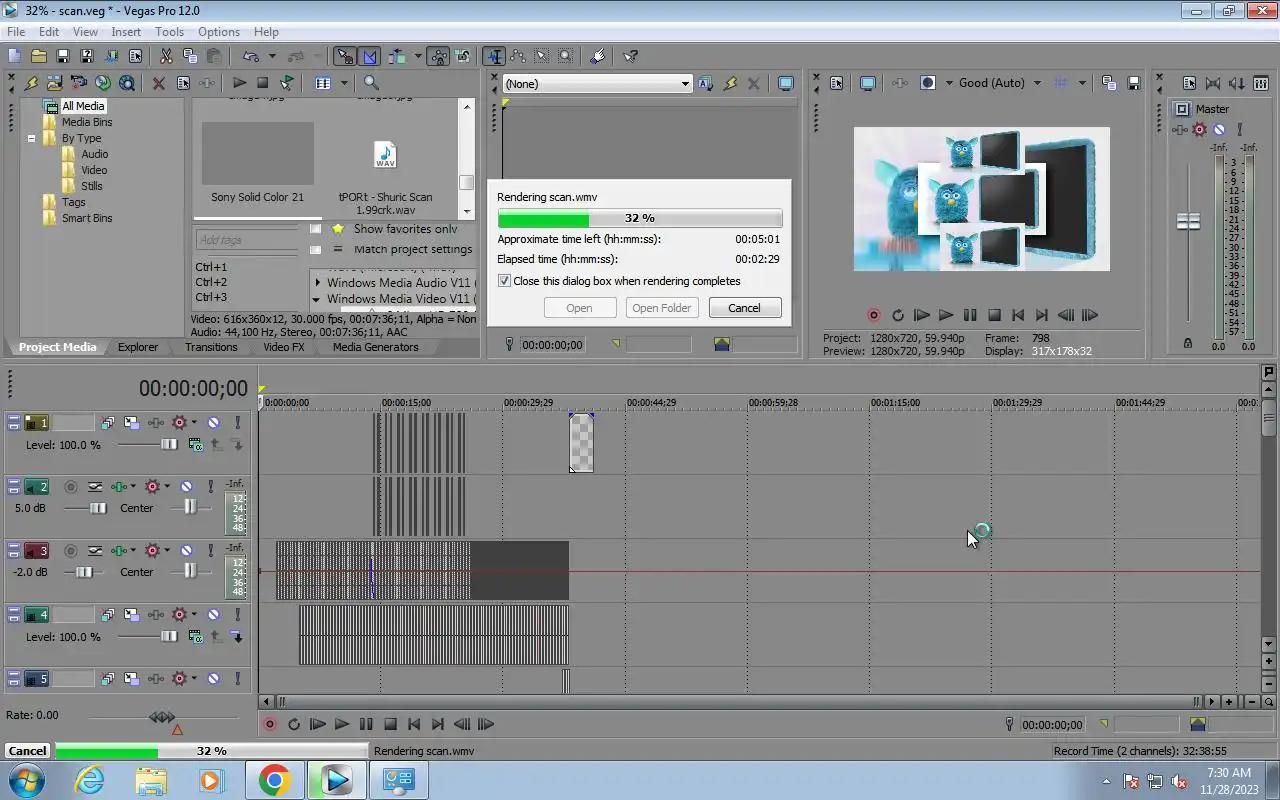
Task: Uncheck Close this dialog box when rendering completes
Action: pos(504,281)
